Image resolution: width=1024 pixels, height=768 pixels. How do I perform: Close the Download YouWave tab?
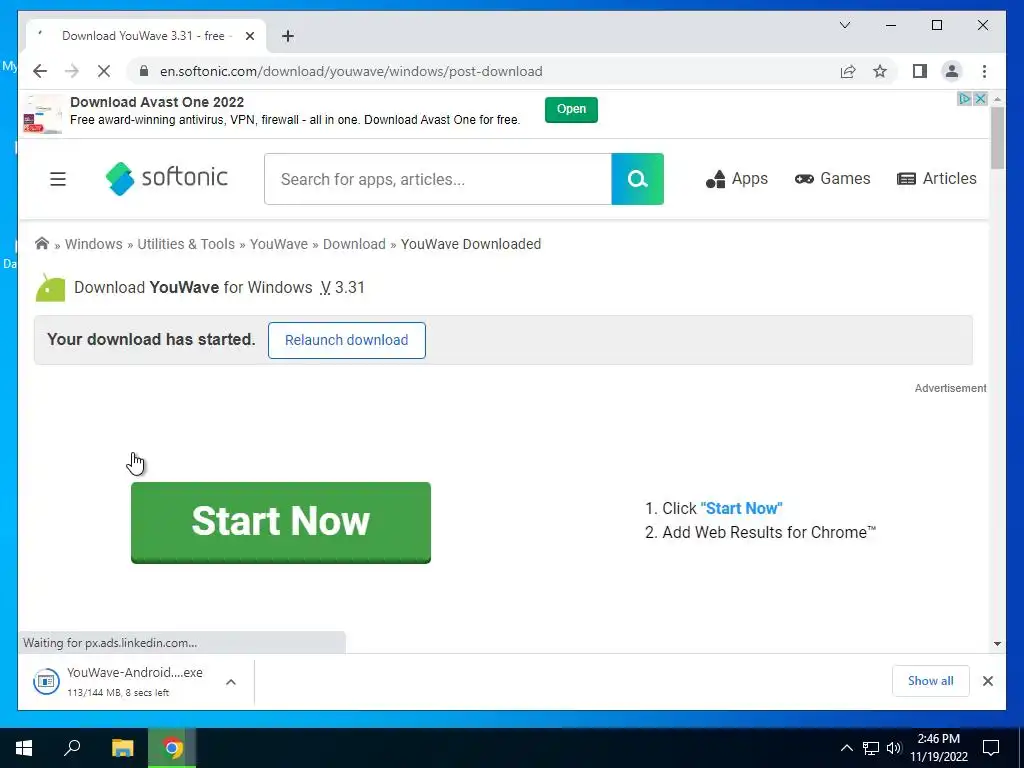(x=249, y=36)
